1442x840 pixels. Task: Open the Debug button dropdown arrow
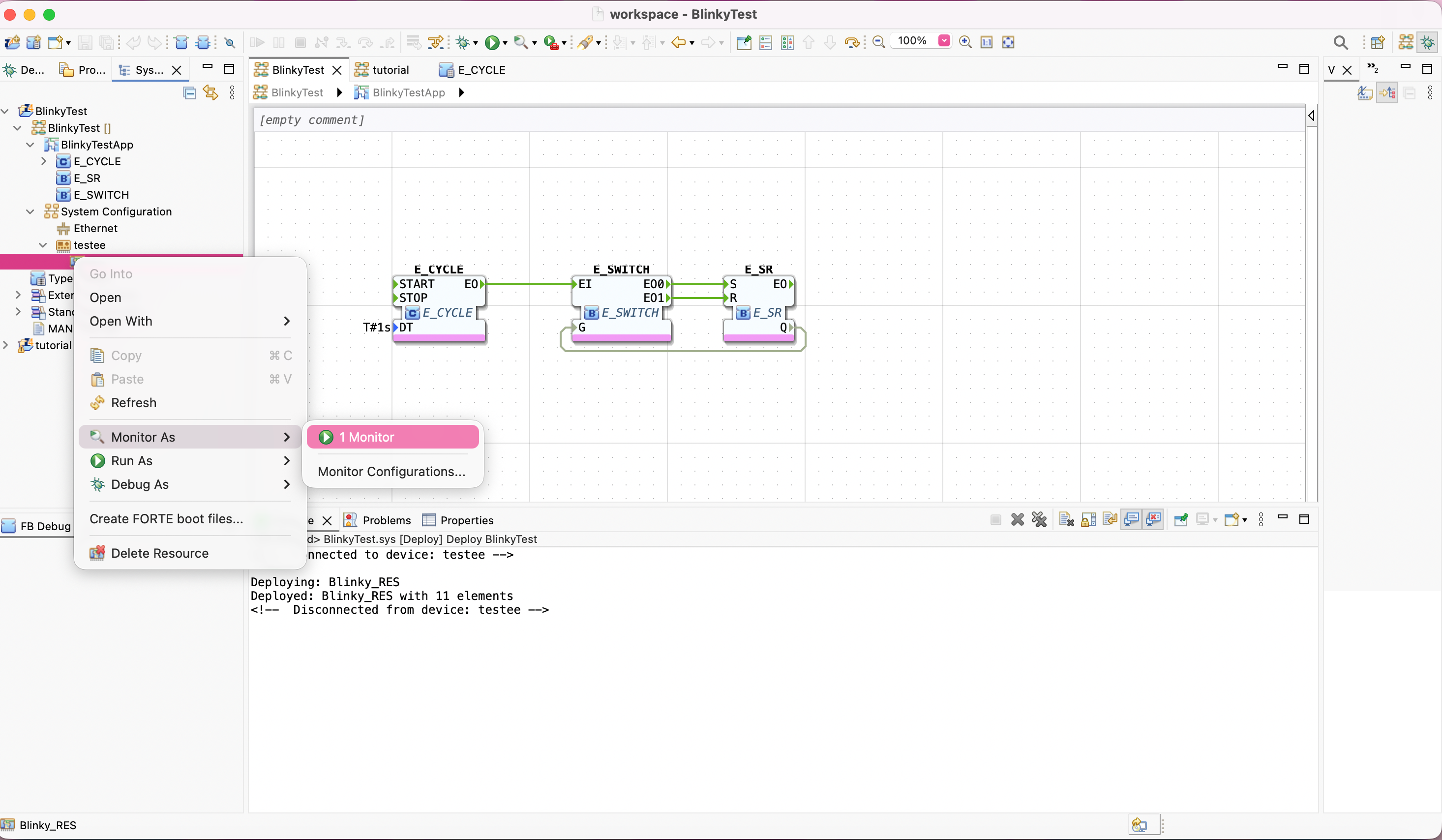pyautogui.click(x=475, y=43)
